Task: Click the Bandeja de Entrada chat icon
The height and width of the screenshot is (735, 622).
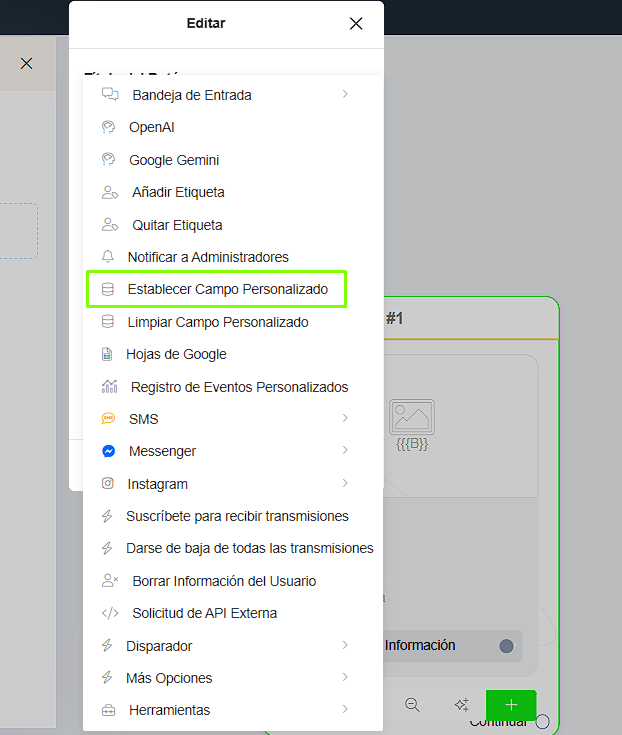Action: point(110,94)
